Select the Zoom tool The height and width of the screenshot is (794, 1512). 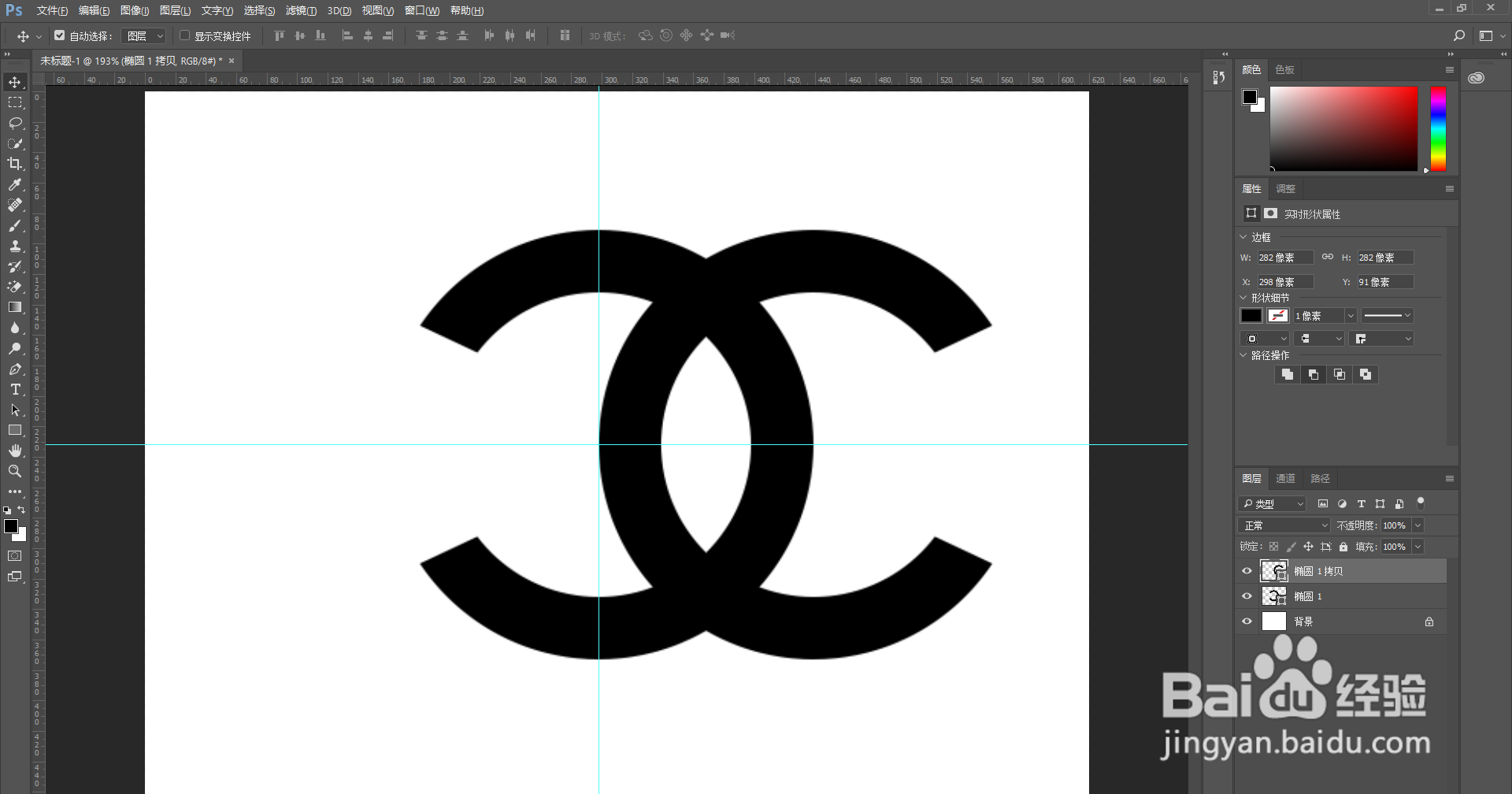15,471
